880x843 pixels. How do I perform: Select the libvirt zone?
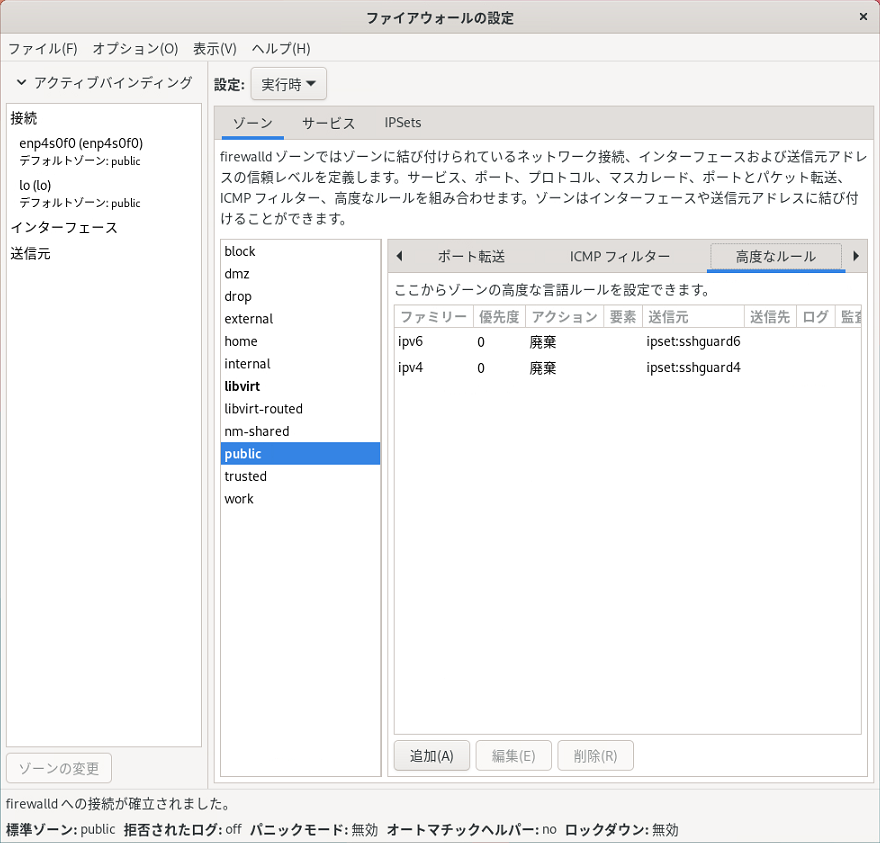[x=241, y=386]
